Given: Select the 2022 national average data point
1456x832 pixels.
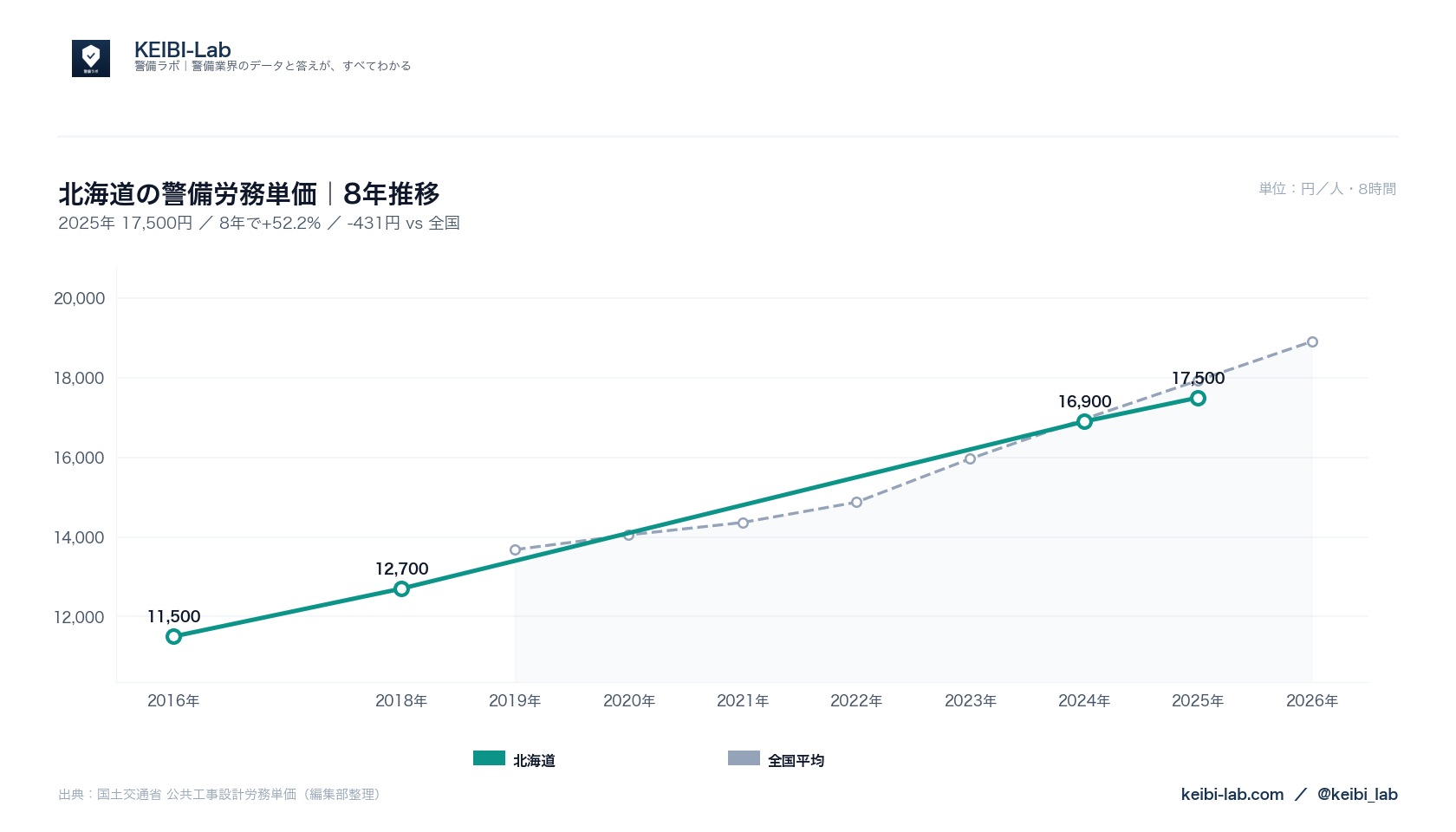Looking at the screenshot, I should pyautogui.click(x=856, y=502).
